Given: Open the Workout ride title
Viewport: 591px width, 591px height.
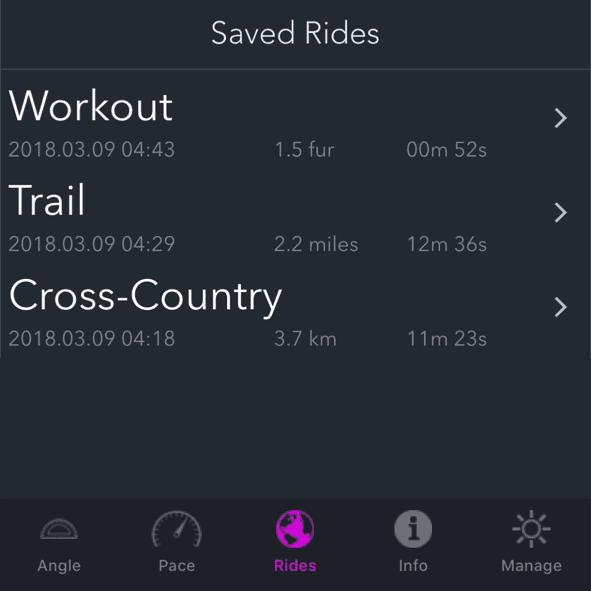Looking at the screenshot, I should click(91, 106).
